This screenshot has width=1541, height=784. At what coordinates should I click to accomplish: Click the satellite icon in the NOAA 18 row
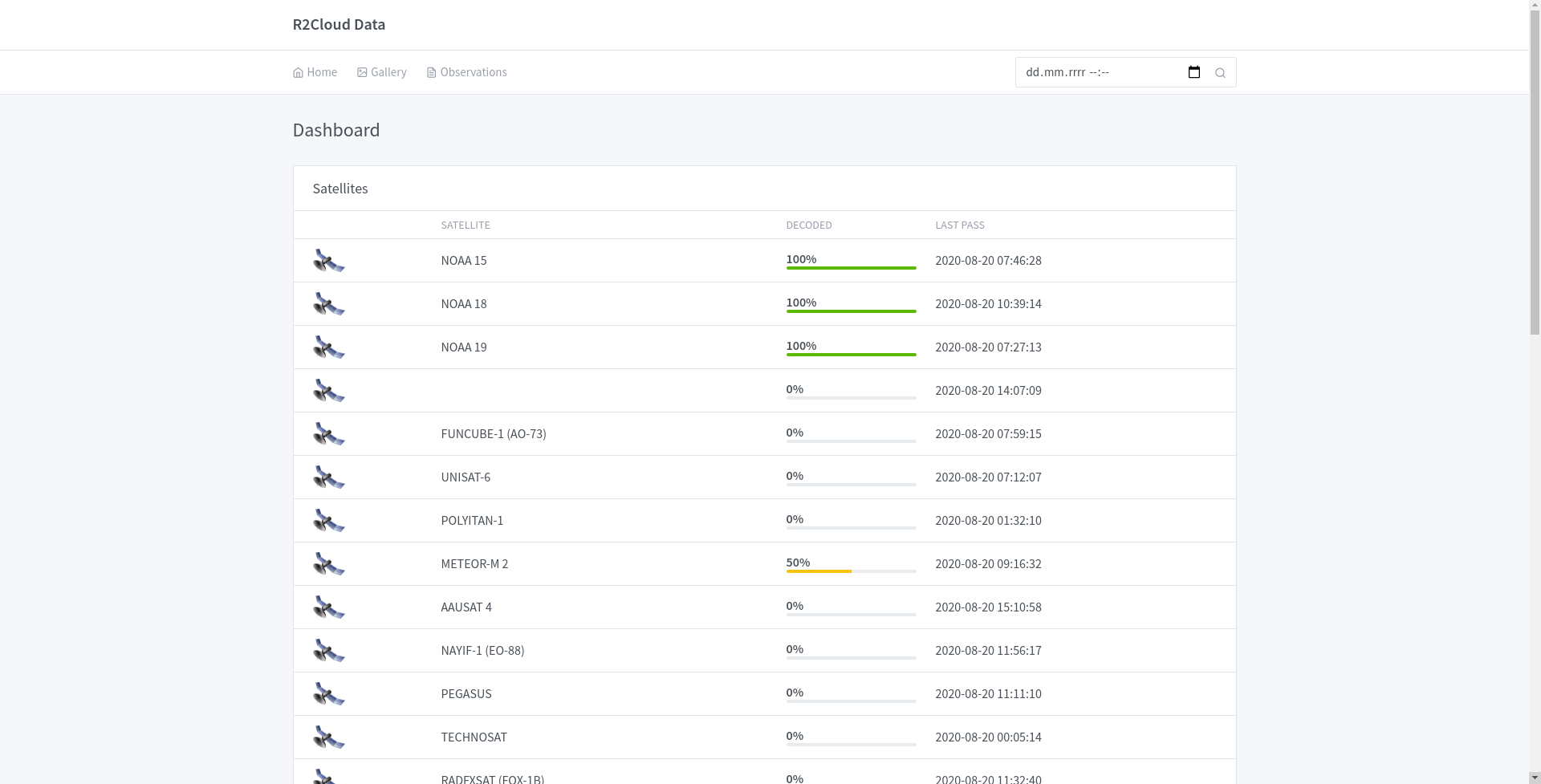329,304
